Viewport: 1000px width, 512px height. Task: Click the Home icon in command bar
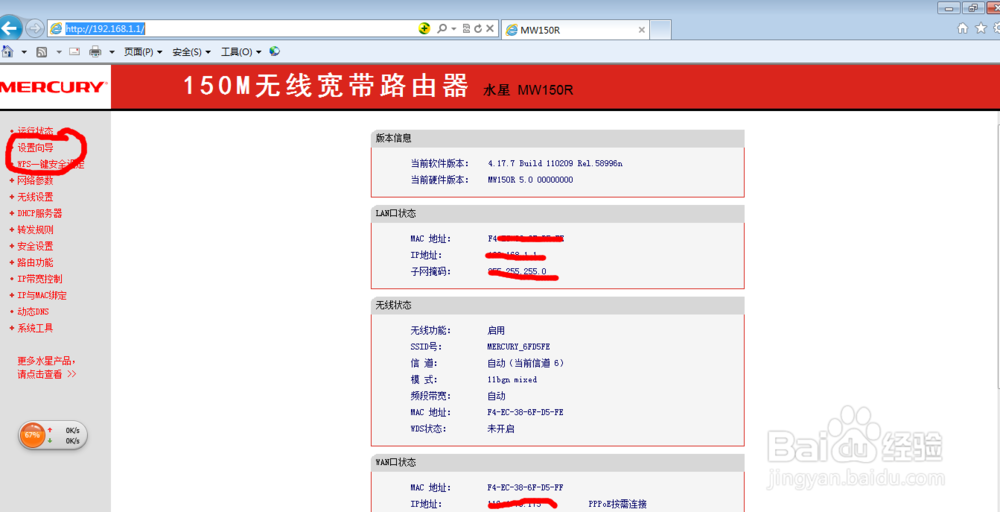8,52
